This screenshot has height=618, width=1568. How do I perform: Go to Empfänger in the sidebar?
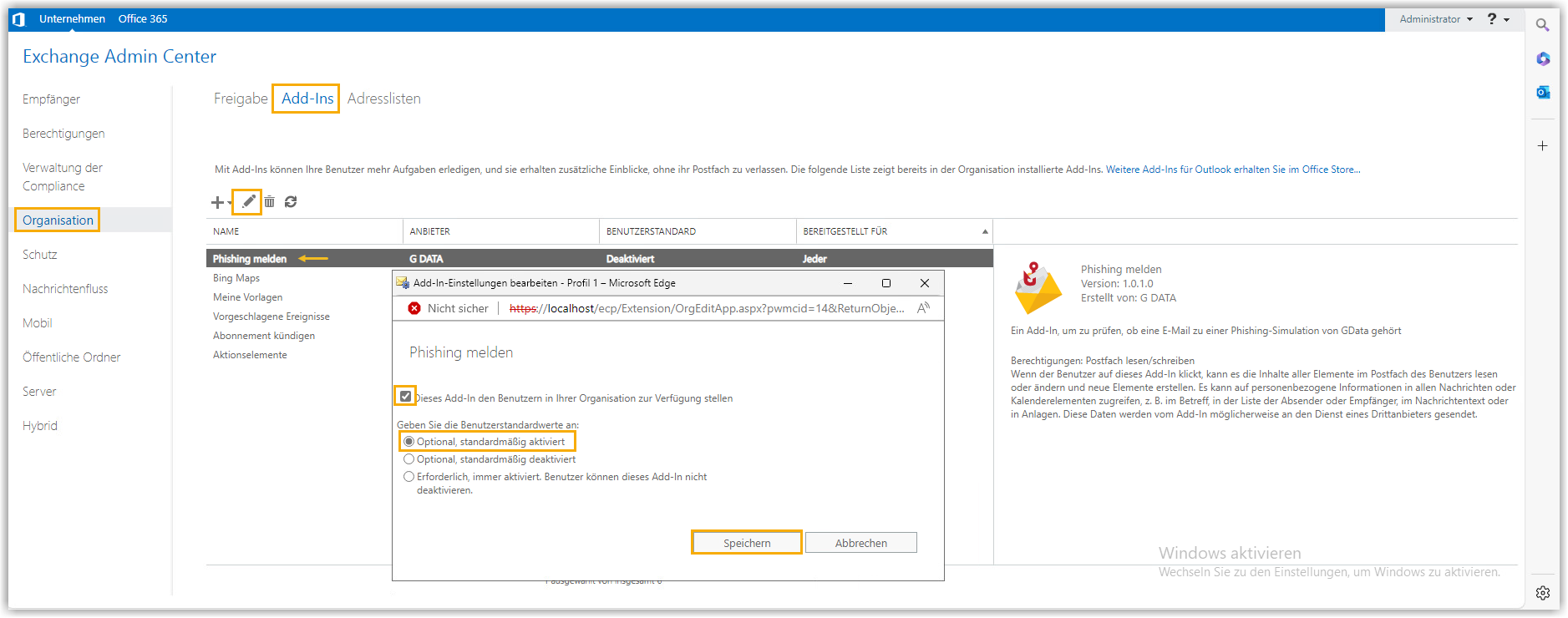[x=51, y=99]
